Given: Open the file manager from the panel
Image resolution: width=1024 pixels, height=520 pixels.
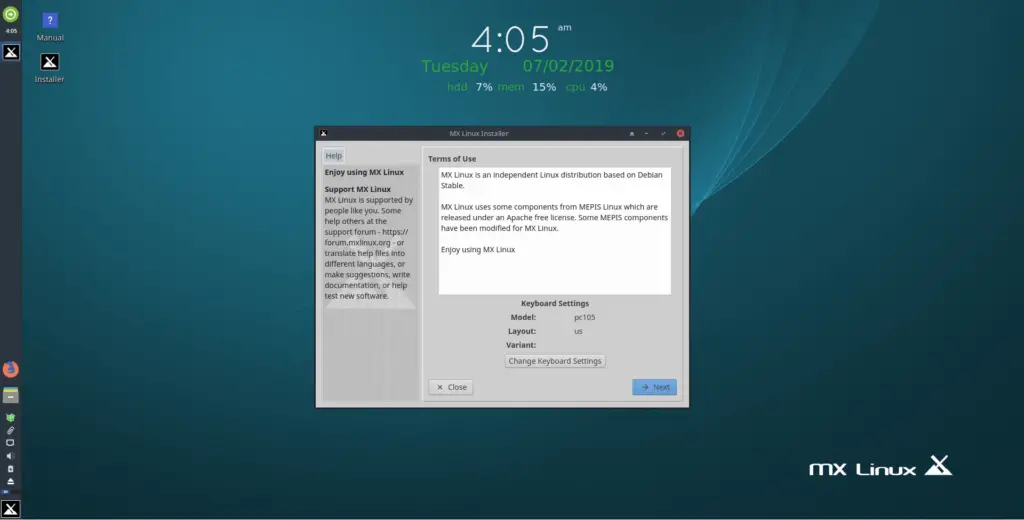Looking at the screenshot, I should pos(10,395).
